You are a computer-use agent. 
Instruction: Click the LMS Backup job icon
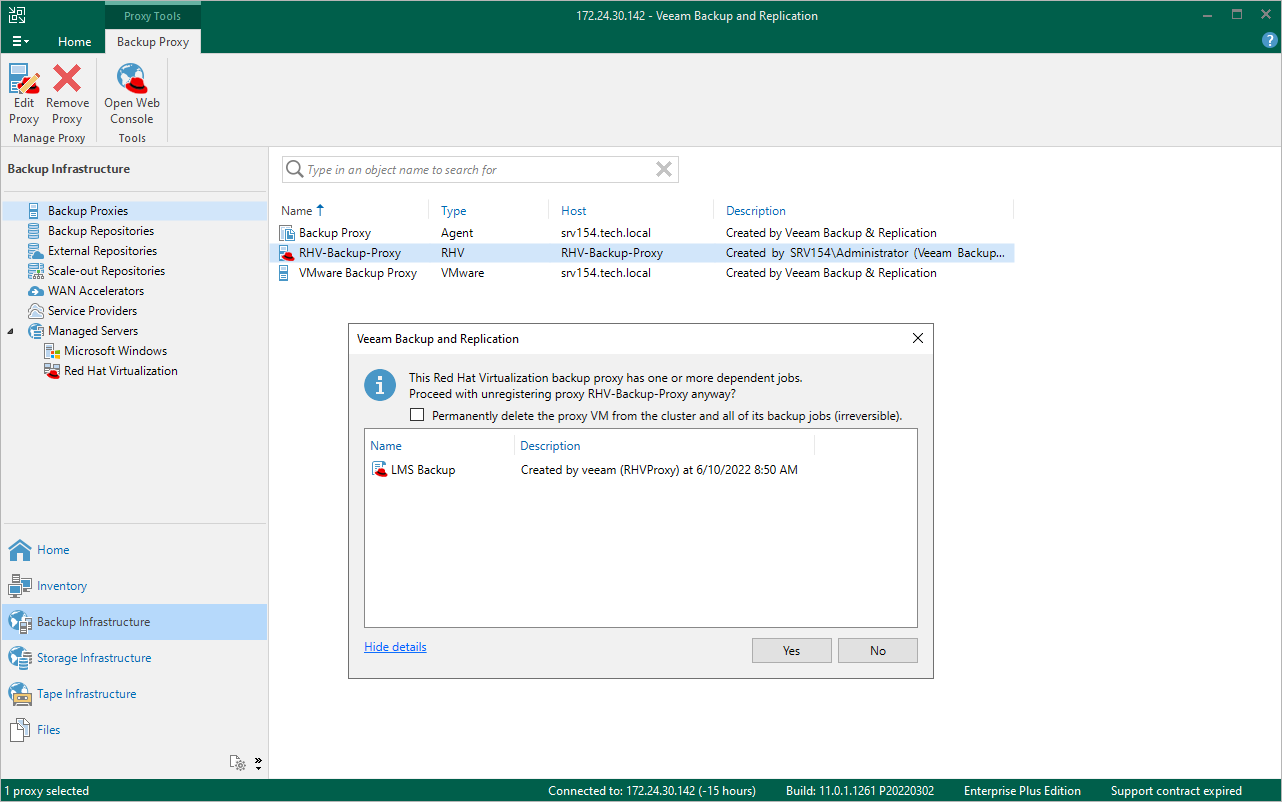click(379, 470)
